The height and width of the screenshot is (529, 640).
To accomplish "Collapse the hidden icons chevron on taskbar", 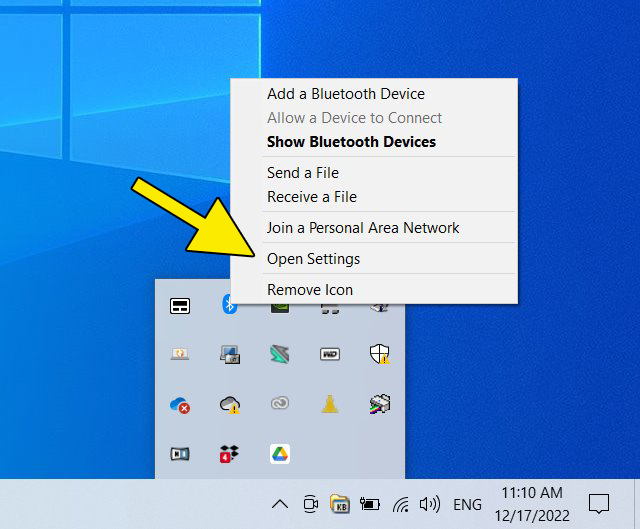I will (x=280, y=505).
